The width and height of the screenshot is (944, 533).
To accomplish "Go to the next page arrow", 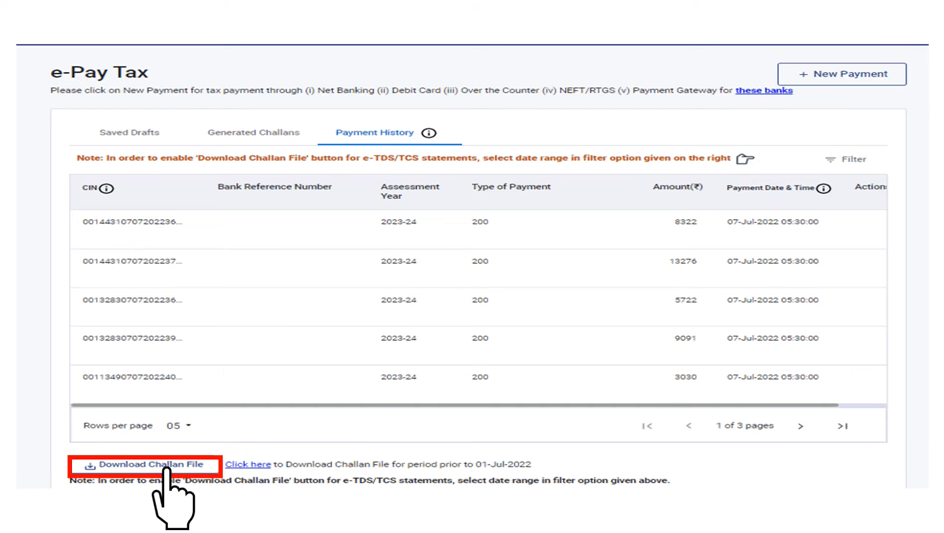I will click(800, 426).
